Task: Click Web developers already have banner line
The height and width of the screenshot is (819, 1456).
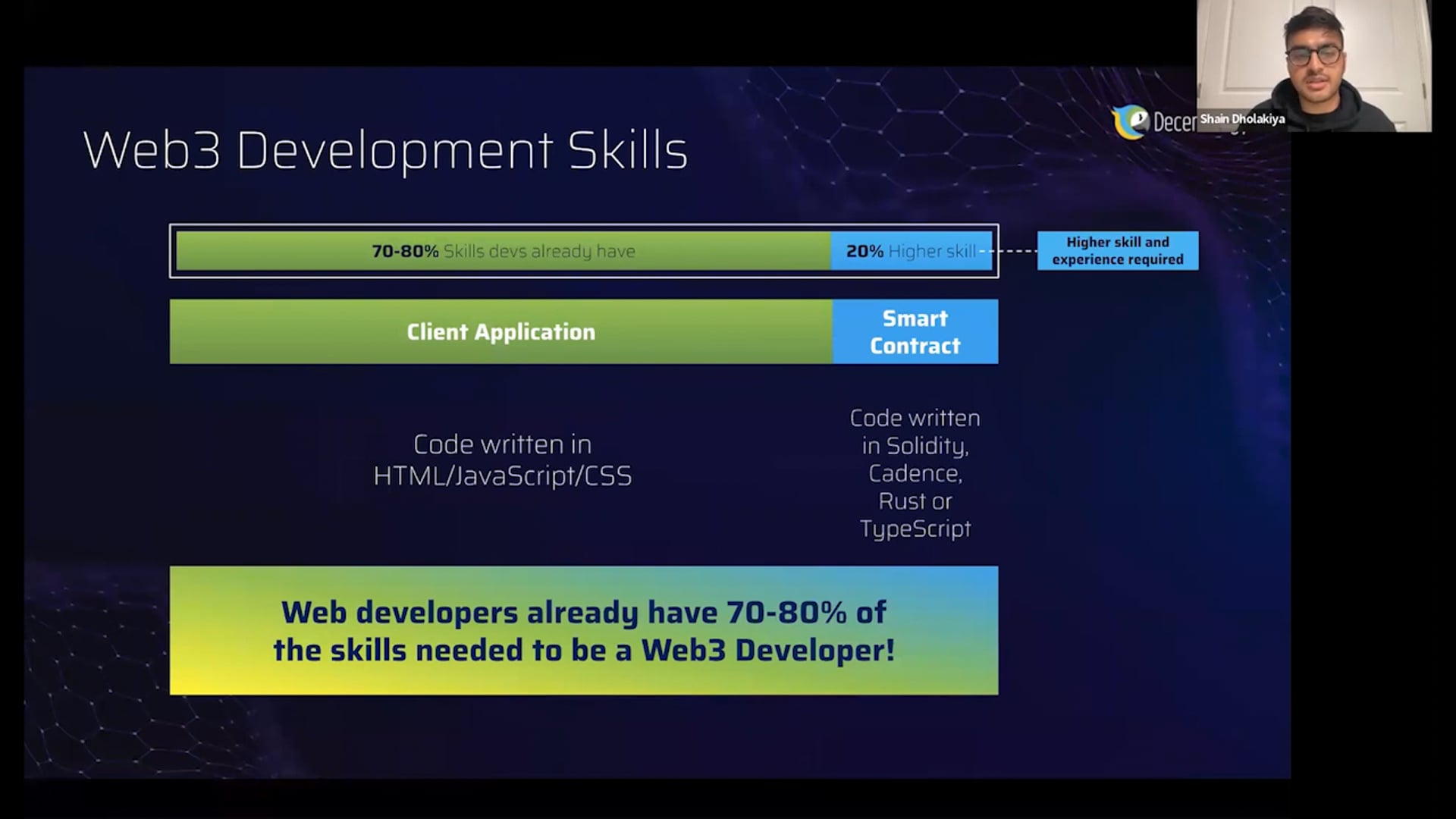Action: (x=582, y=613)
